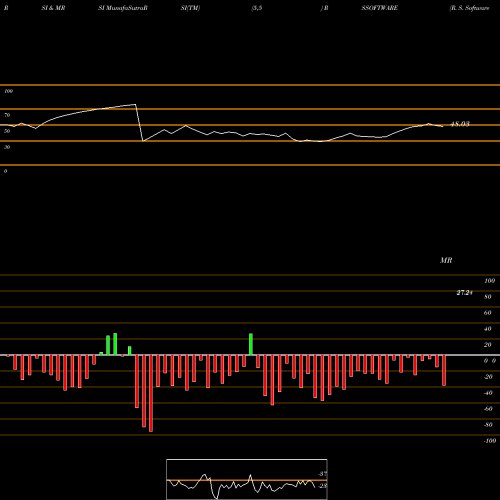The image size is (500, 500).
Task: Click the SI & MR header text
Action: pyautogui.click(x=53, y=8)
